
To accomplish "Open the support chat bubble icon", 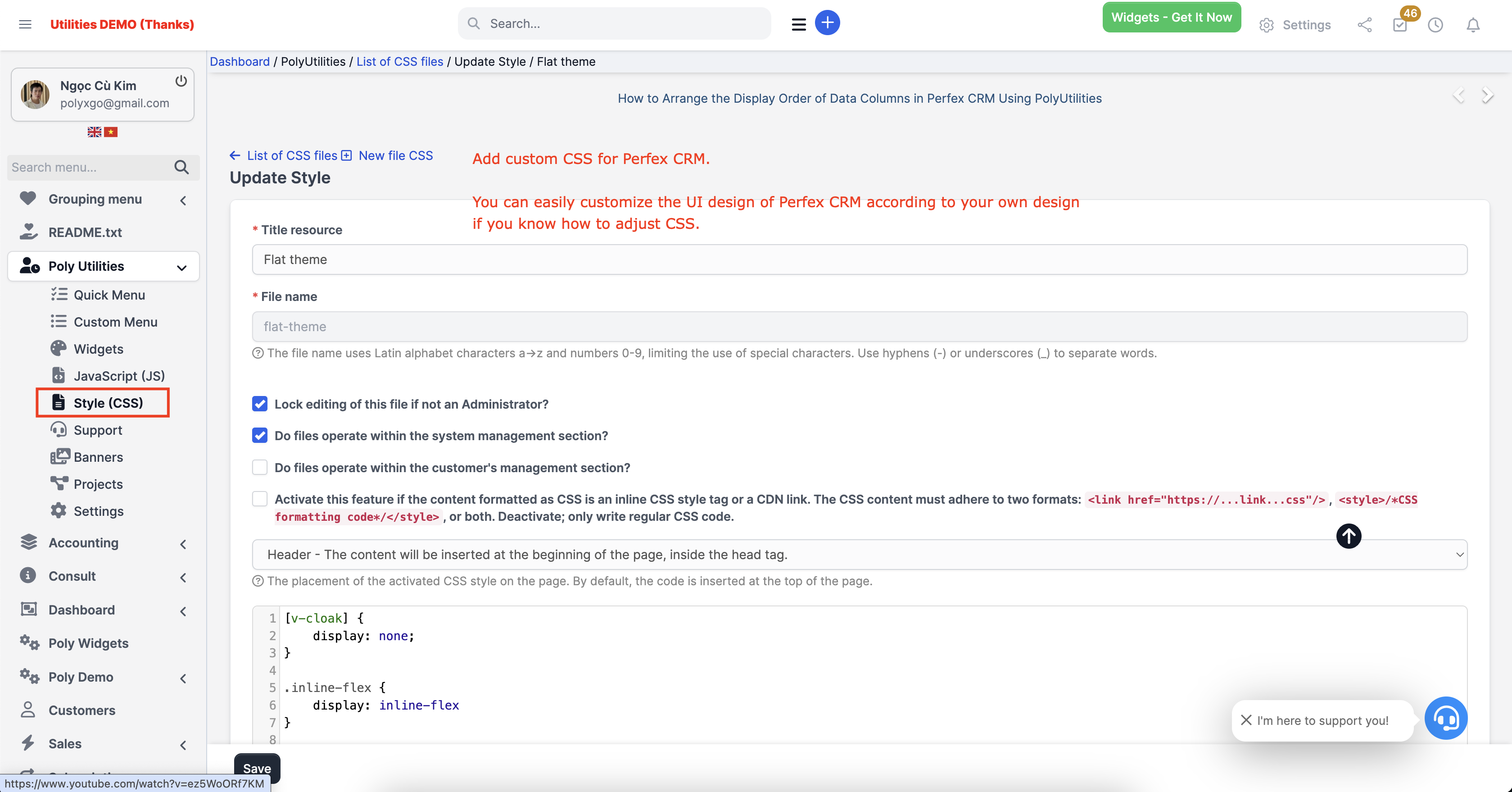I will pos(1446,718).
